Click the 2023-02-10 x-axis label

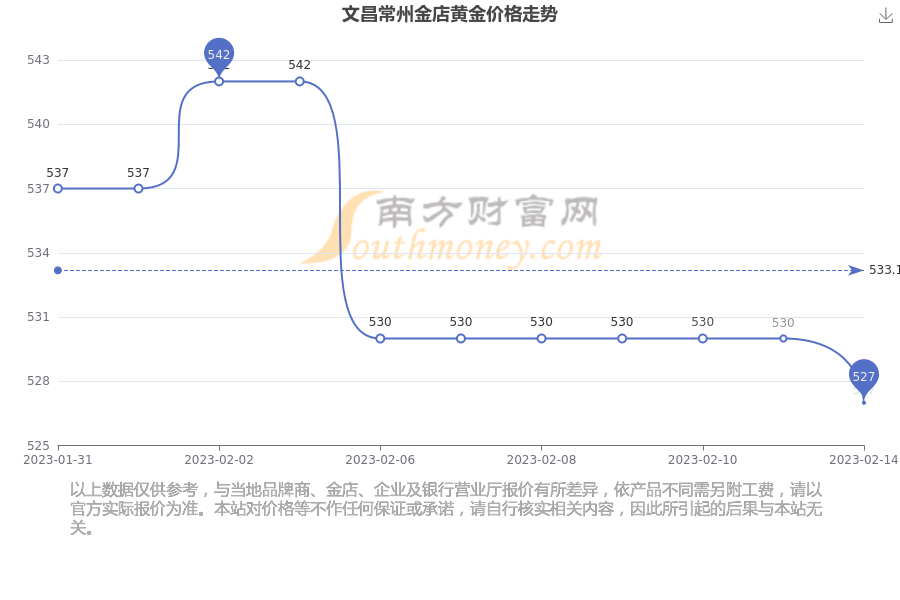click(703, 460)
